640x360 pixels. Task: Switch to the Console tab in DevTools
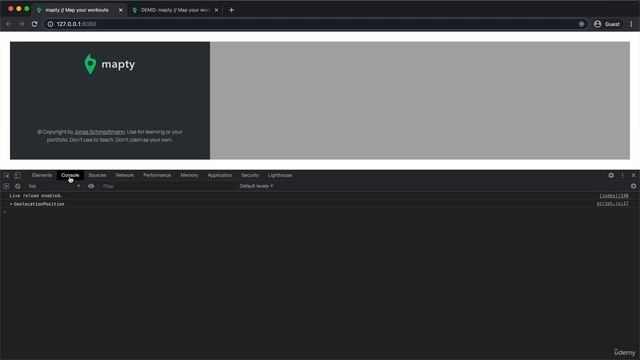(70, 175)
